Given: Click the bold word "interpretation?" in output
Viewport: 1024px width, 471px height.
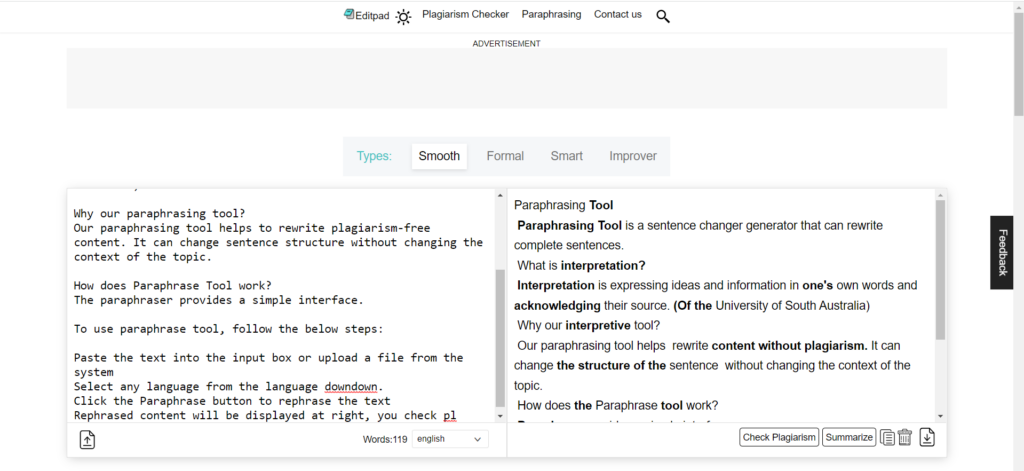Looking at the screenshot, I should point(603,266).
